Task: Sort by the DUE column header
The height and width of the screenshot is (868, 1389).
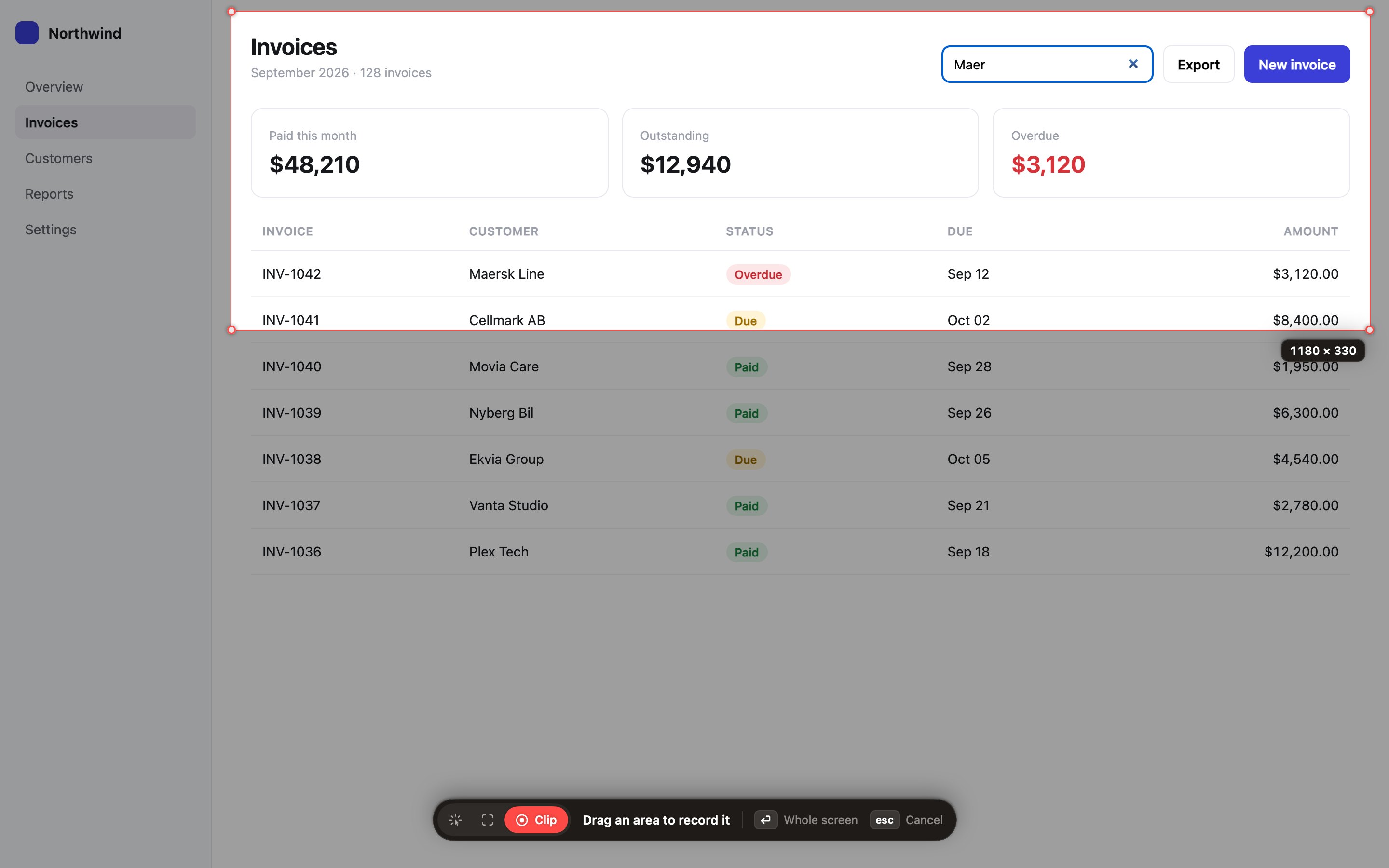Action: 960,231
